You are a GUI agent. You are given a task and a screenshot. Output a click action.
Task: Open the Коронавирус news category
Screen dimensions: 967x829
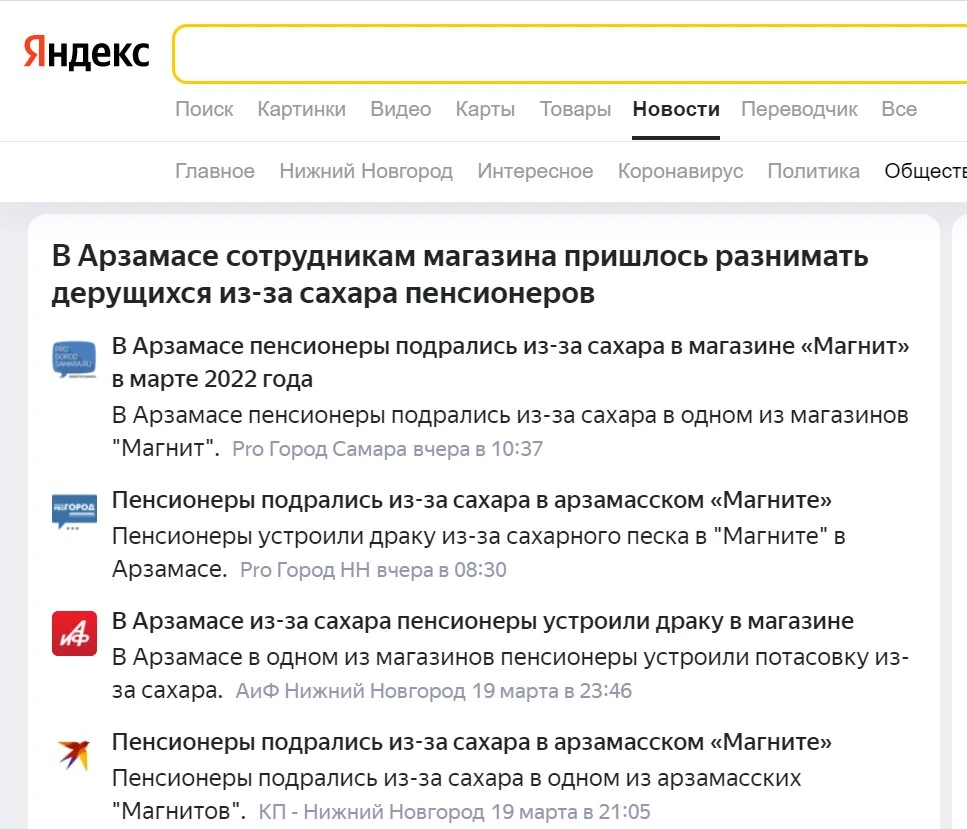(x=681, y=171)
